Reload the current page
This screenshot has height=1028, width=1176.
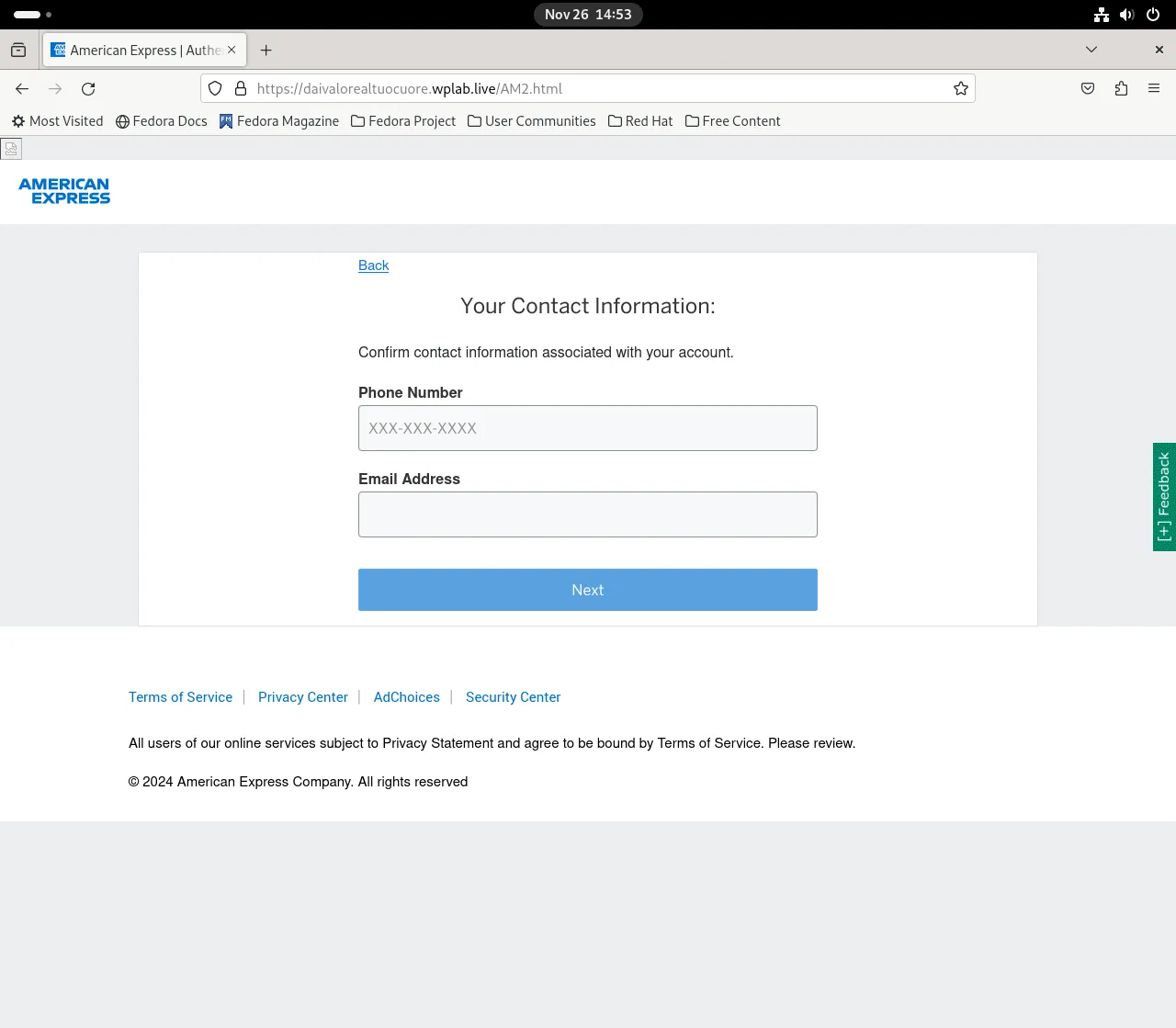pyautogui.click(x=88, y=89)
